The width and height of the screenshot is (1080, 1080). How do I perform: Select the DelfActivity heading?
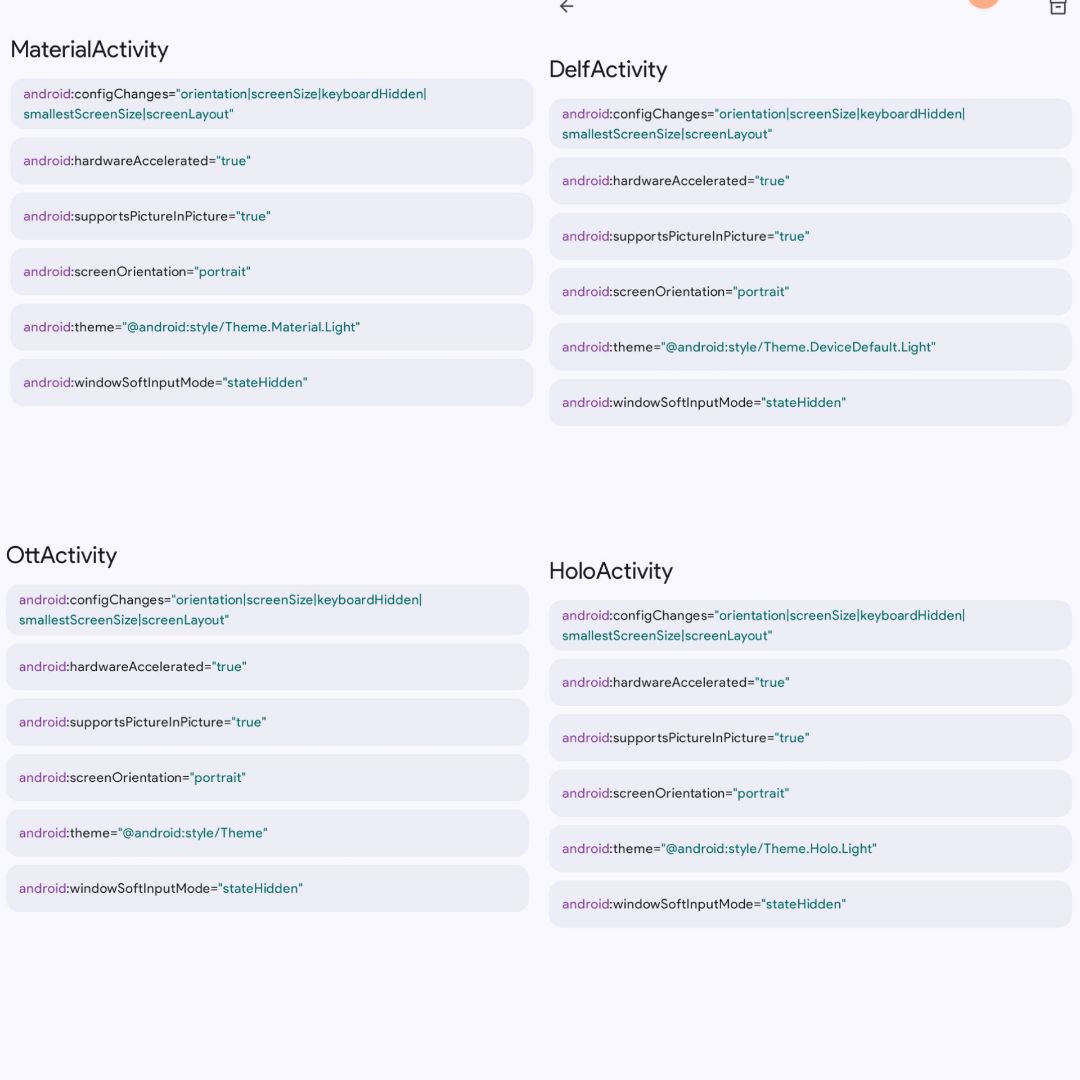(608, 69)
